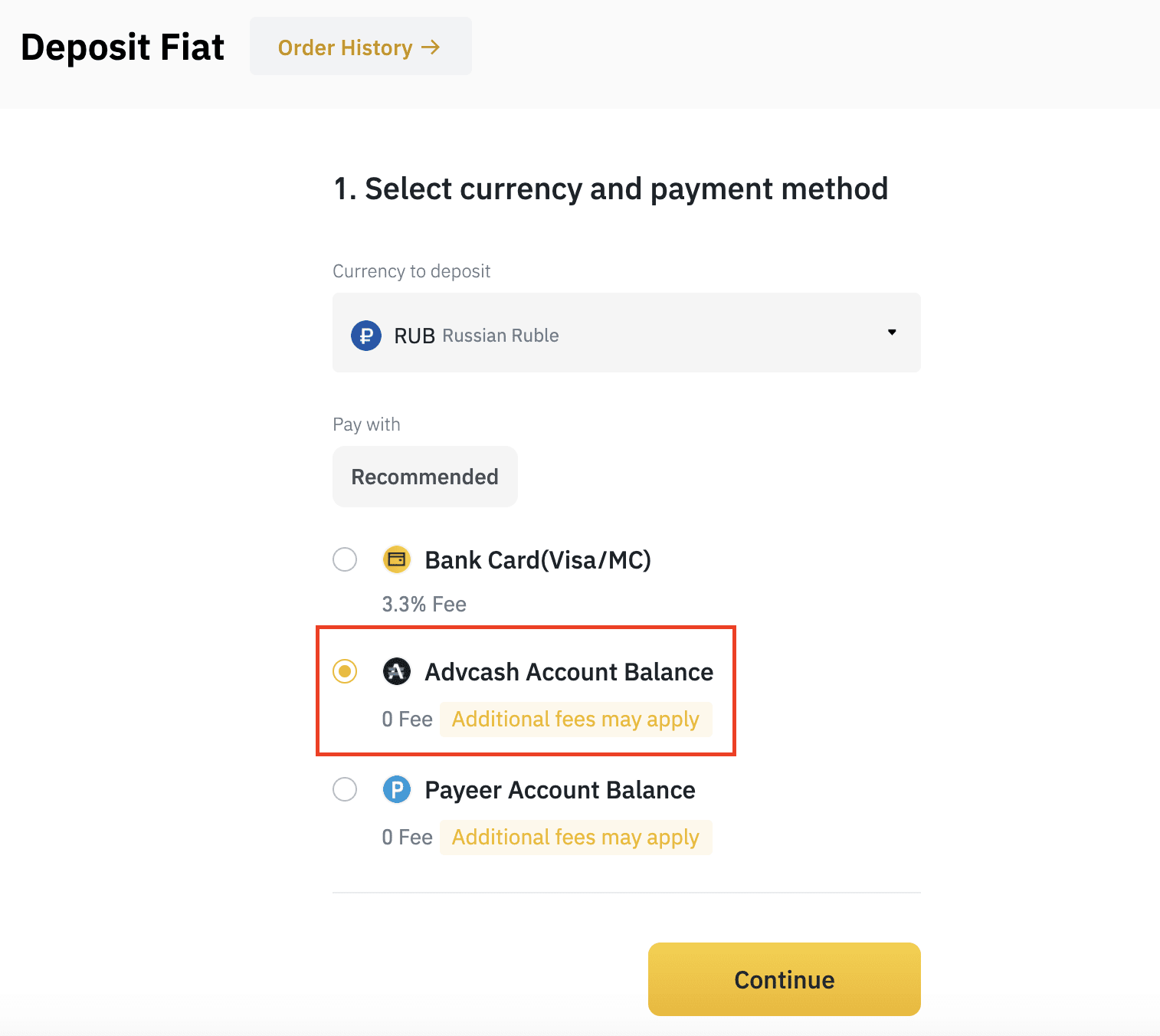Viewport: 1160px width, 1036px height.
Task: Click the Order History arrow icon
Action: tap(431, 48)
